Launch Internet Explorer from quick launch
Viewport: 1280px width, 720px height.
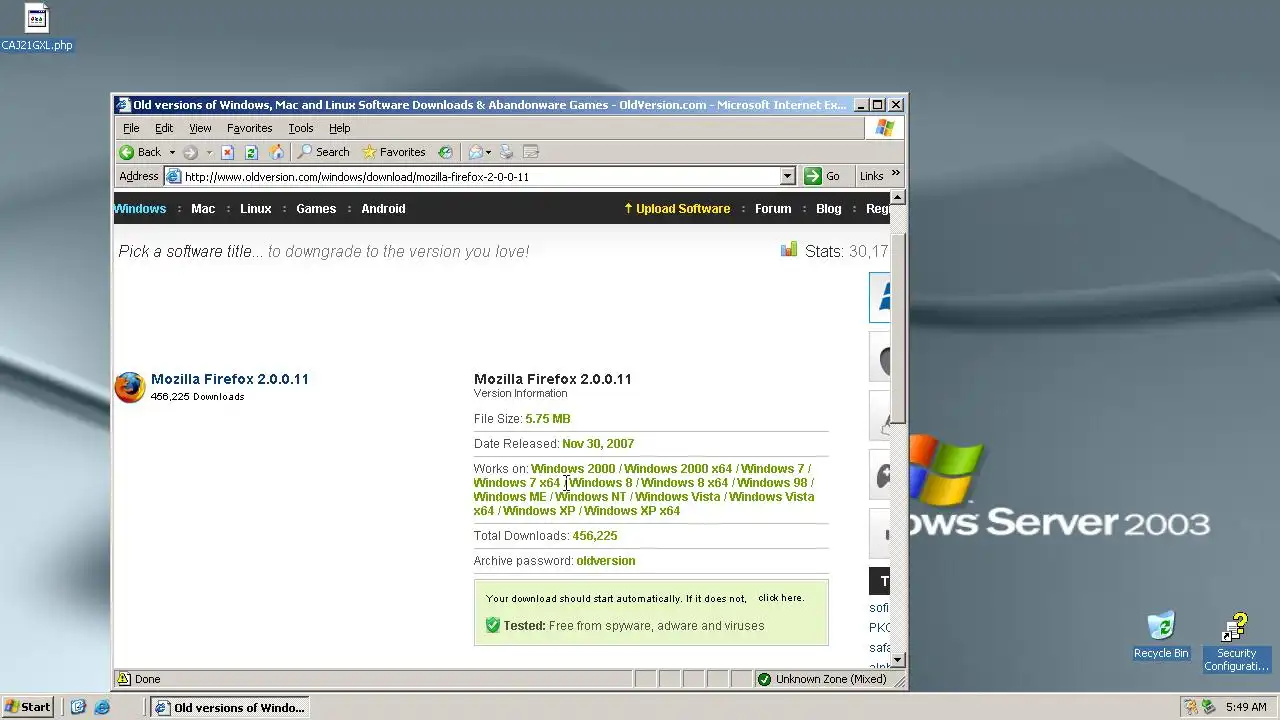tap(102, 707)
